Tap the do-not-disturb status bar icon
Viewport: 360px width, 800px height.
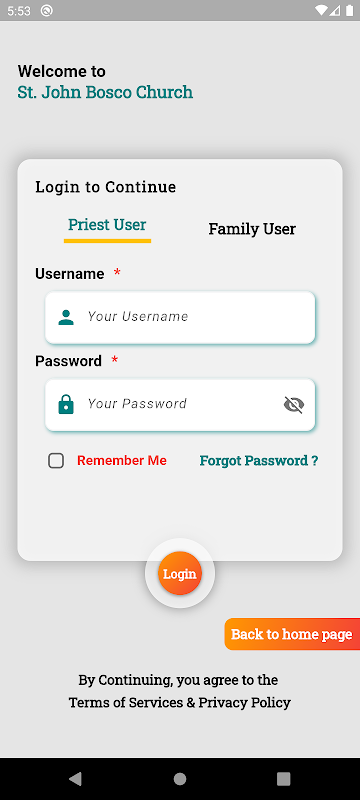pos(46,11)
